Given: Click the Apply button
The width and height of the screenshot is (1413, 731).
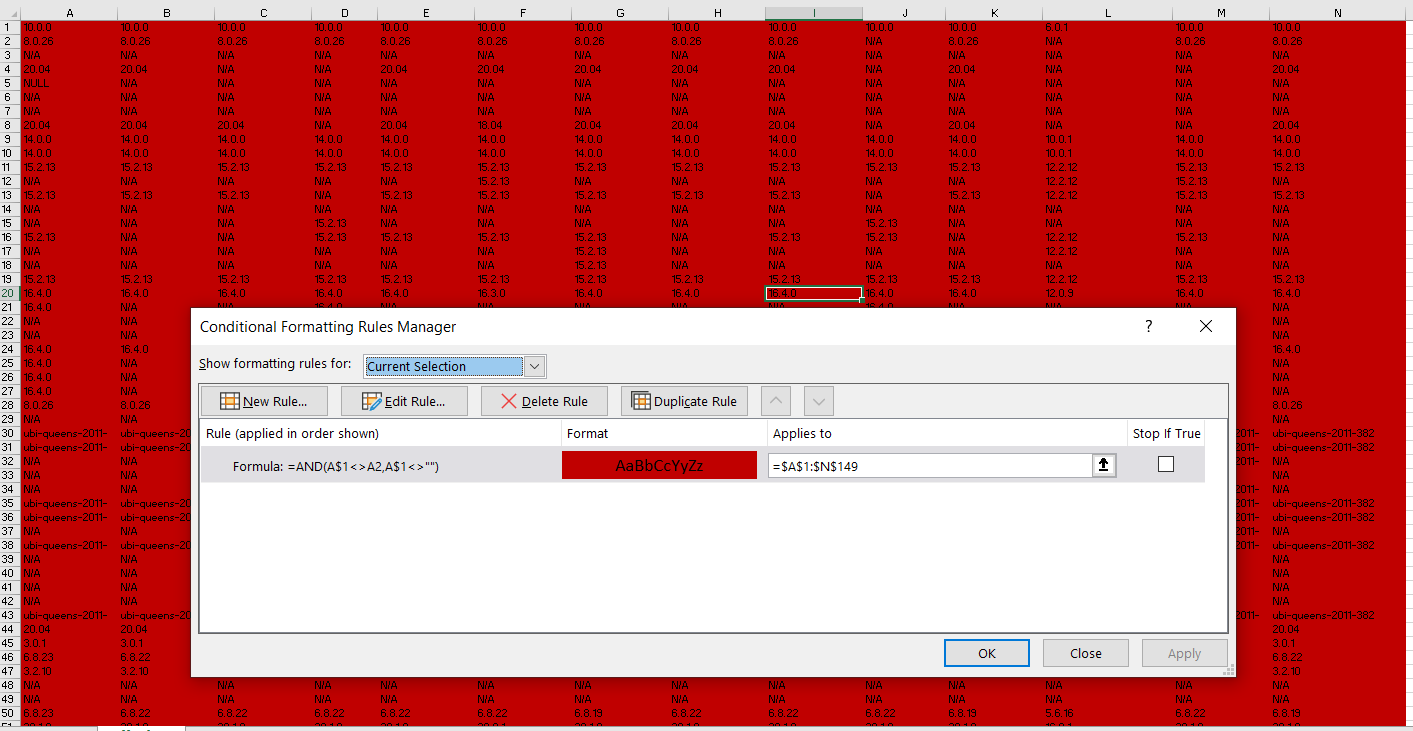Looking at the screenshot, I should point(1185,653).
